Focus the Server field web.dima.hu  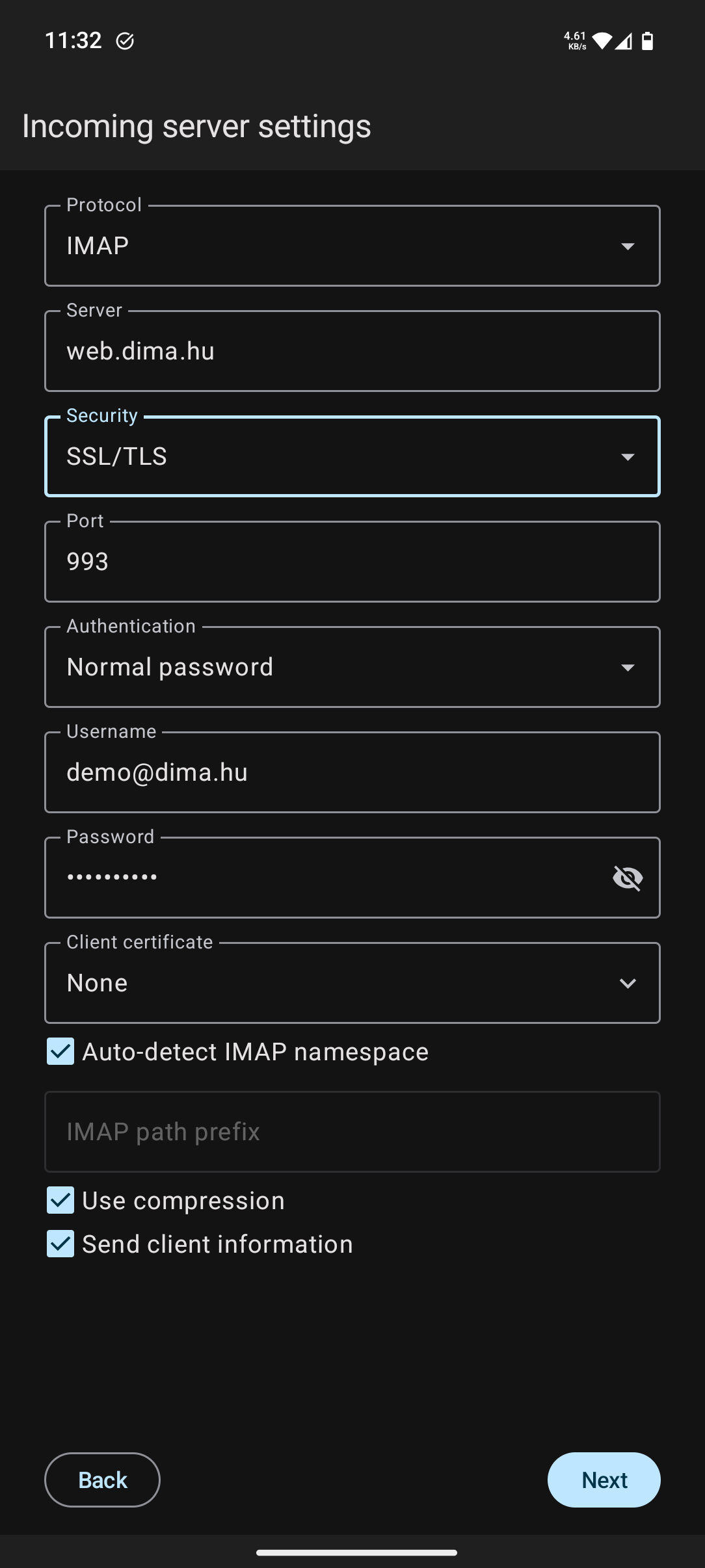[x=352, y=351]
